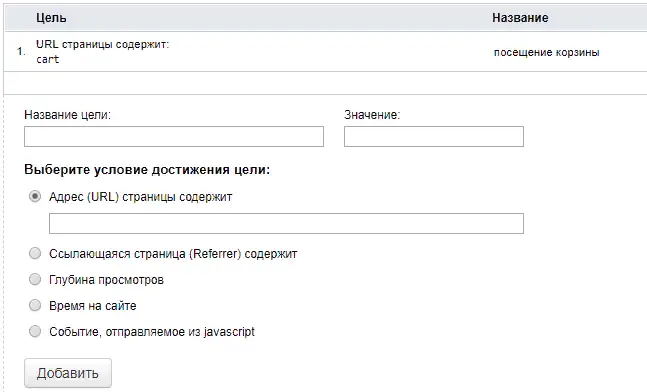The image size is (647, 392).
Task: Click the 'Название цели:' label
Action: (x=67, y=114)
